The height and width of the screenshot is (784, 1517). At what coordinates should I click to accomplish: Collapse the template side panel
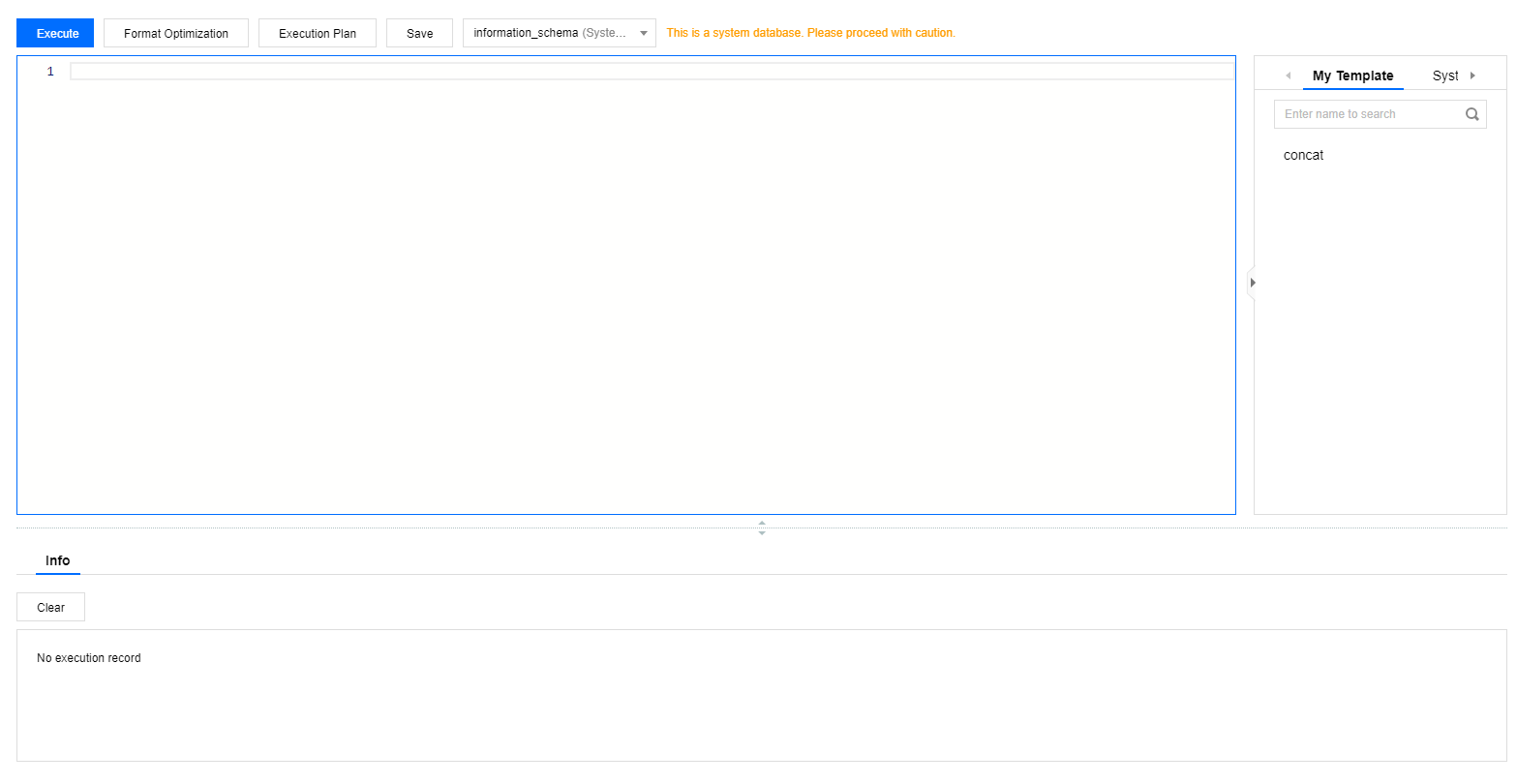[x=1251, y=283]
